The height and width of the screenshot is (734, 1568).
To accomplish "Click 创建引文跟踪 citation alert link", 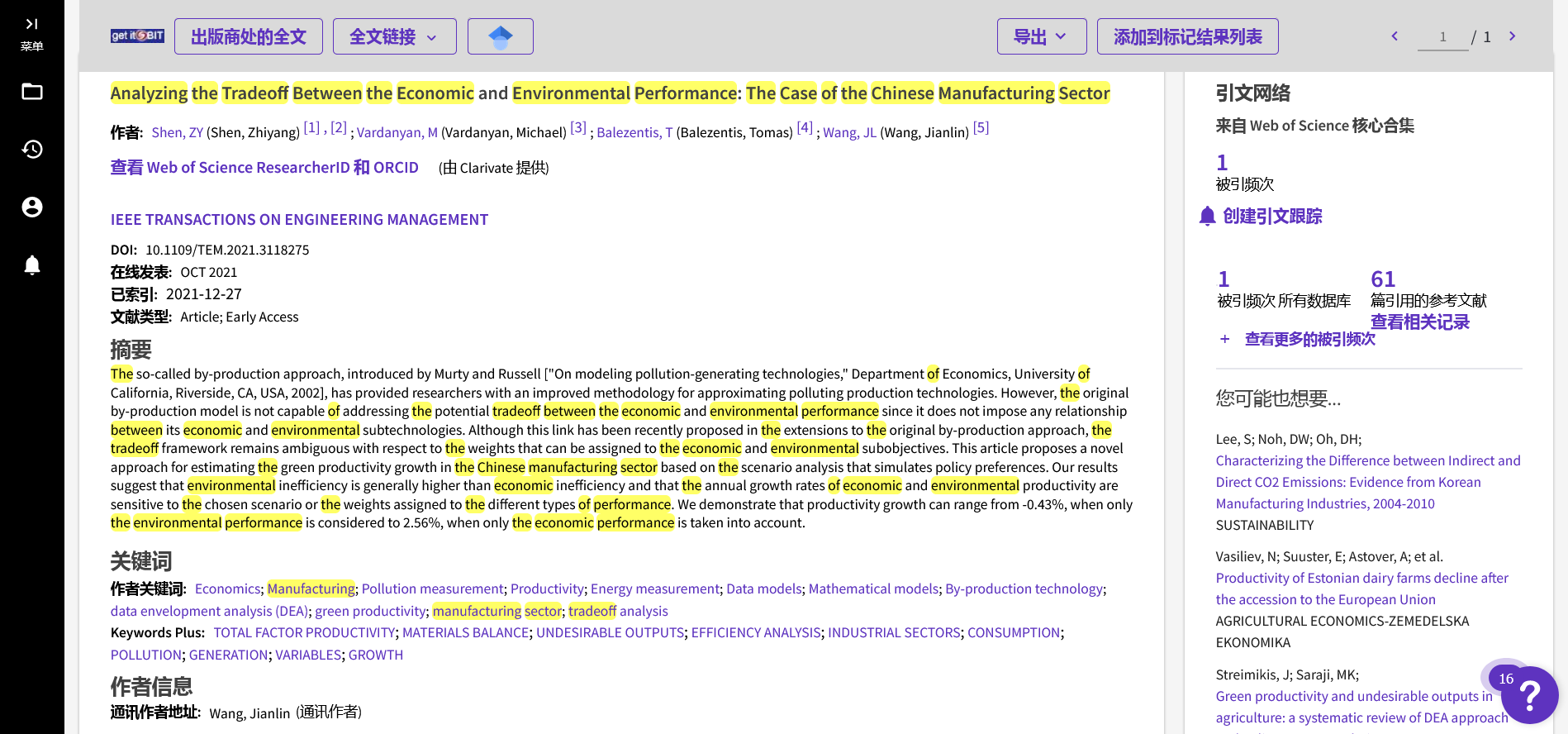I will (1271, 217).
